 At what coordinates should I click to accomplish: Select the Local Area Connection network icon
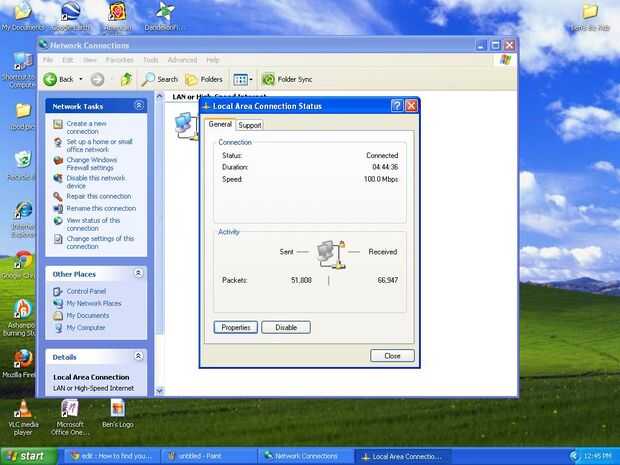click(186, 126)
